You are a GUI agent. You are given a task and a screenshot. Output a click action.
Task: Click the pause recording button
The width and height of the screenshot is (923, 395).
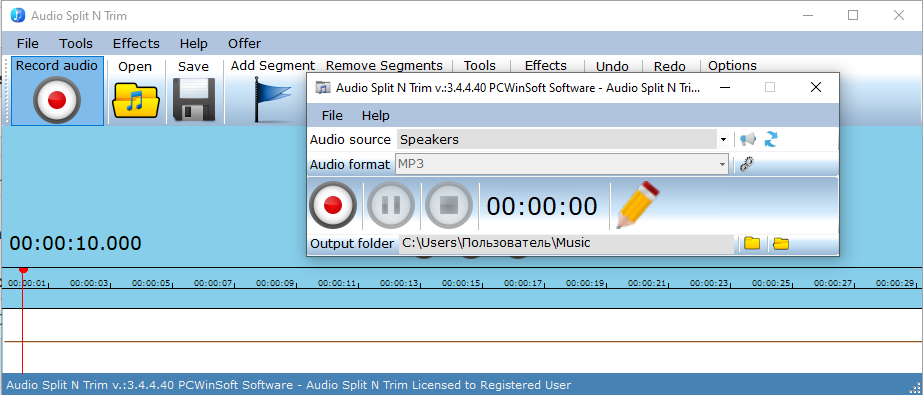390,205
